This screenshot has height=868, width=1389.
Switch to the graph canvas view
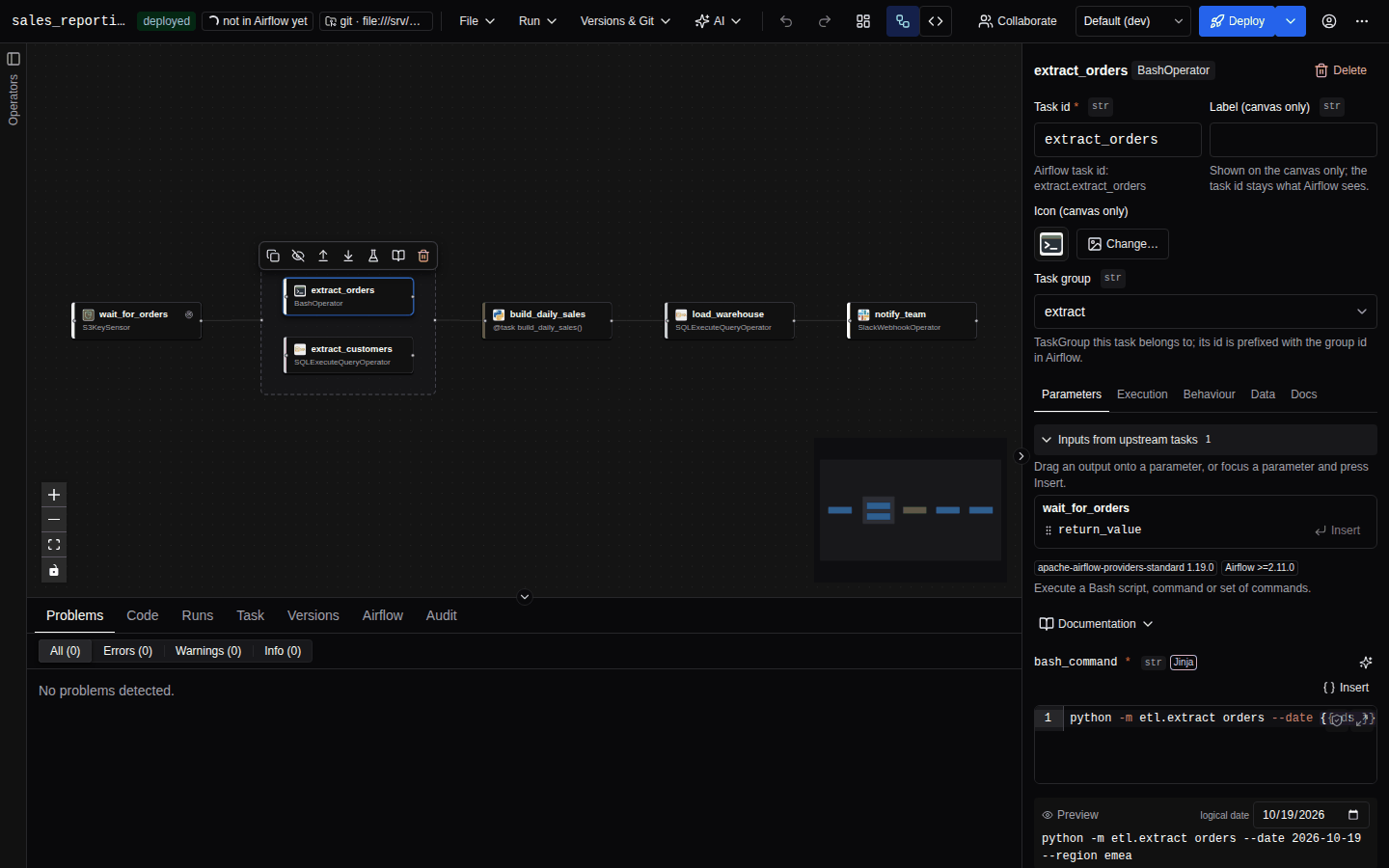pos(903,21)
